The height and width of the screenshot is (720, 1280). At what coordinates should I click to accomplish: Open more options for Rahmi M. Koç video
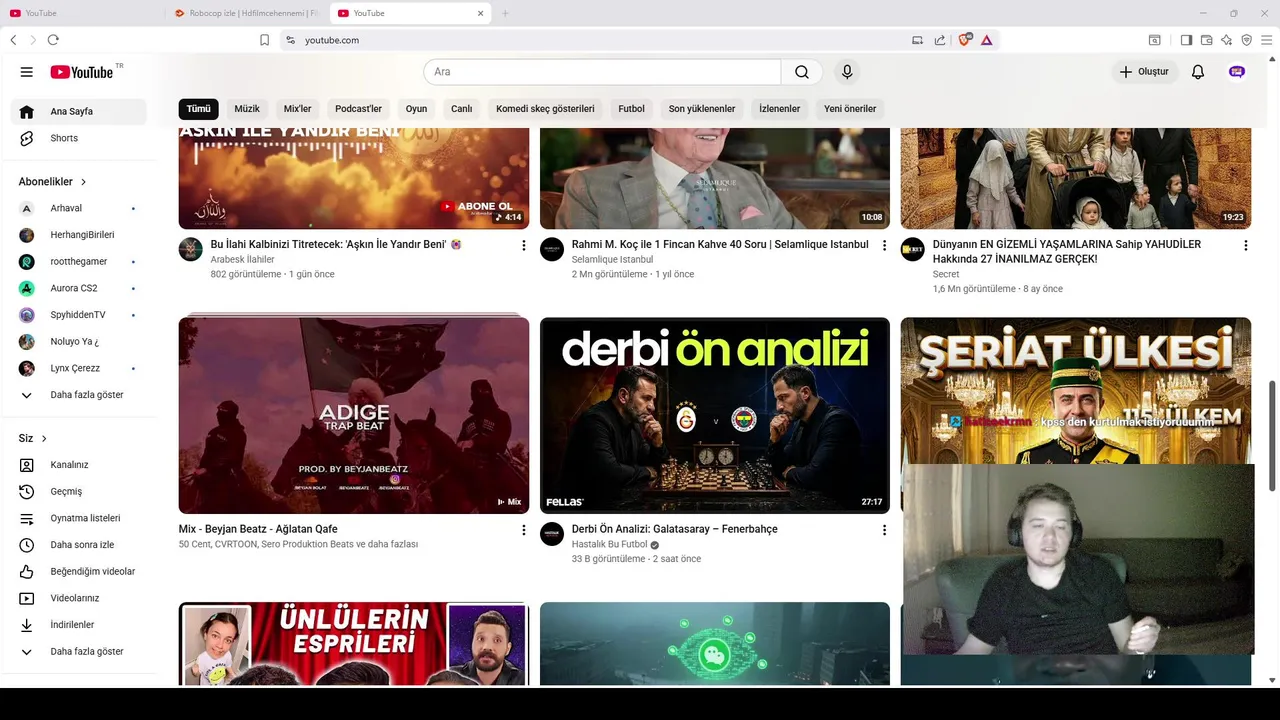click(x=884, y=245)
